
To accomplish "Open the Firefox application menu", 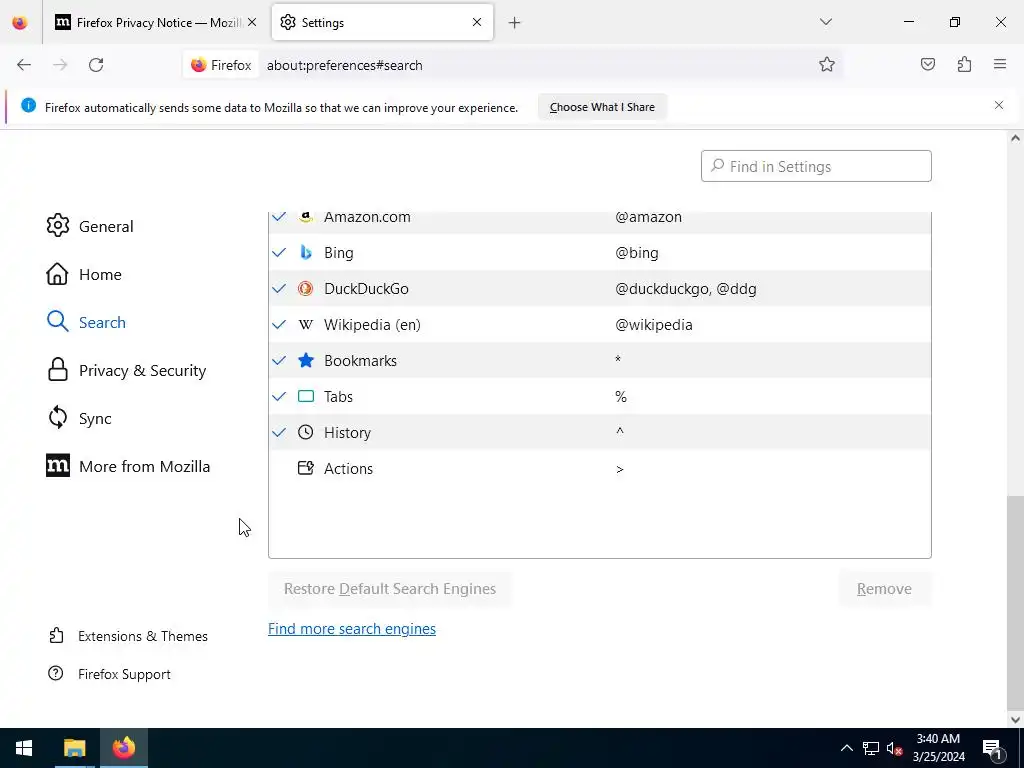I will [x=1000, y=65].
